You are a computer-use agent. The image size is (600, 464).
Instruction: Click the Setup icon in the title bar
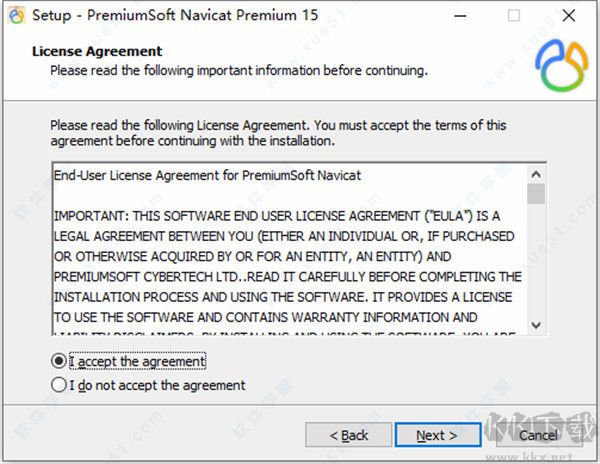pos(15,16)
